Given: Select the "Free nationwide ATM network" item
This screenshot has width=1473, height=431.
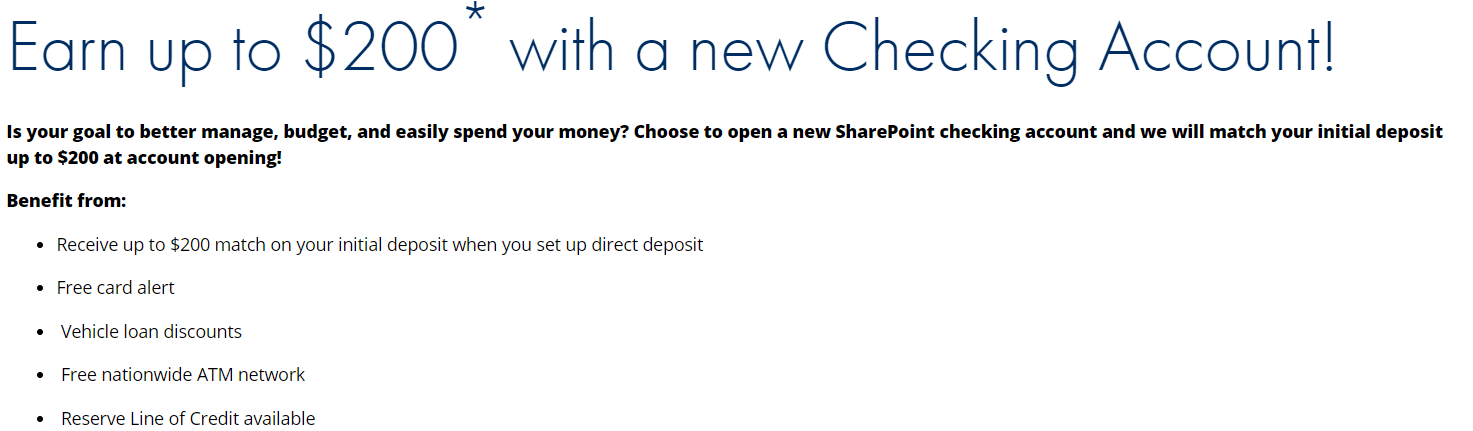Looking at the screenshot, I should point(183,375).
